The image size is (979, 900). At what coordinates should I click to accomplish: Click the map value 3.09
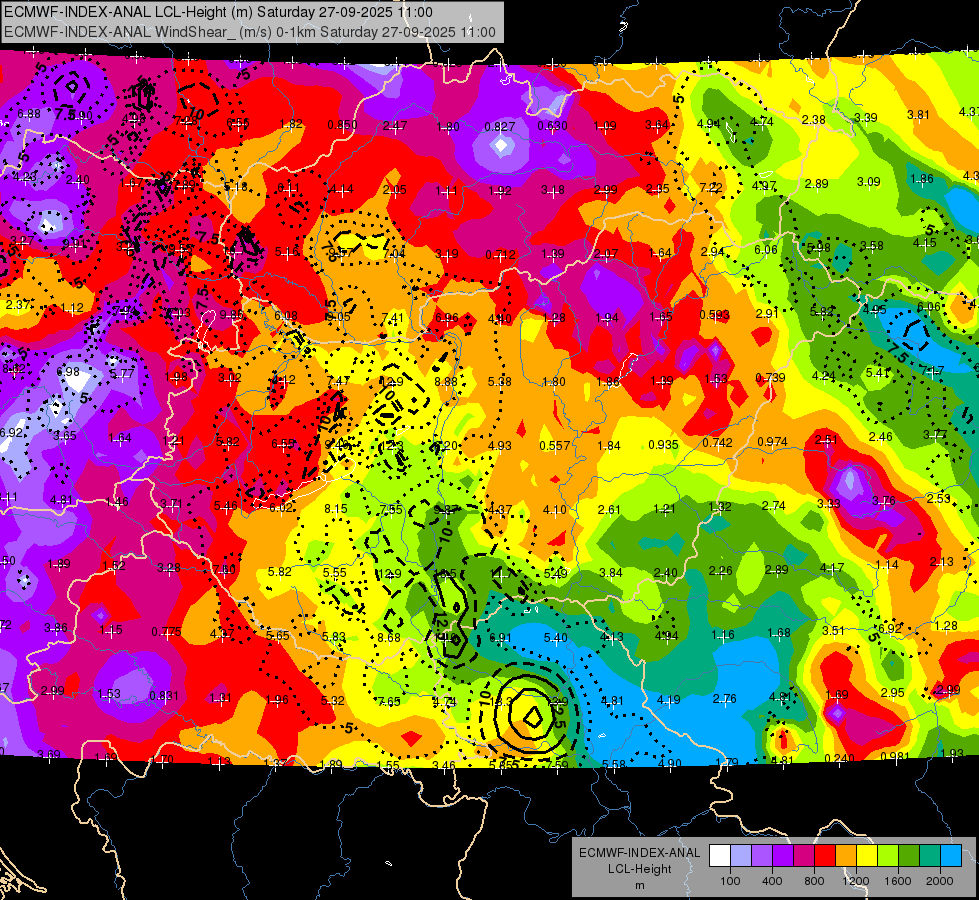tap(868, 182)
